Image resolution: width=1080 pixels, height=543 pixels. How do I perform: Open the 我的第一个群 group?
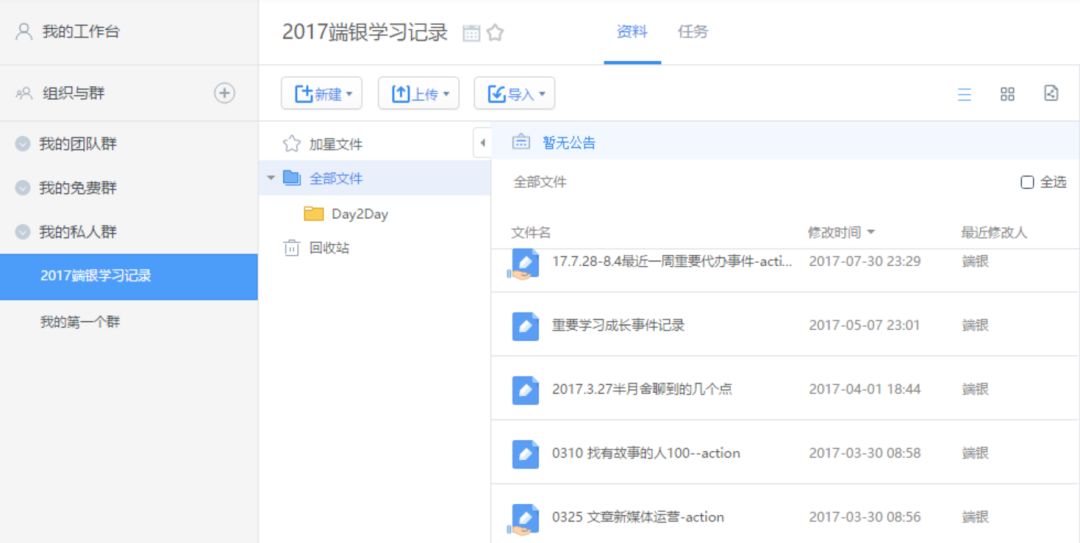(x=80, y=322)
